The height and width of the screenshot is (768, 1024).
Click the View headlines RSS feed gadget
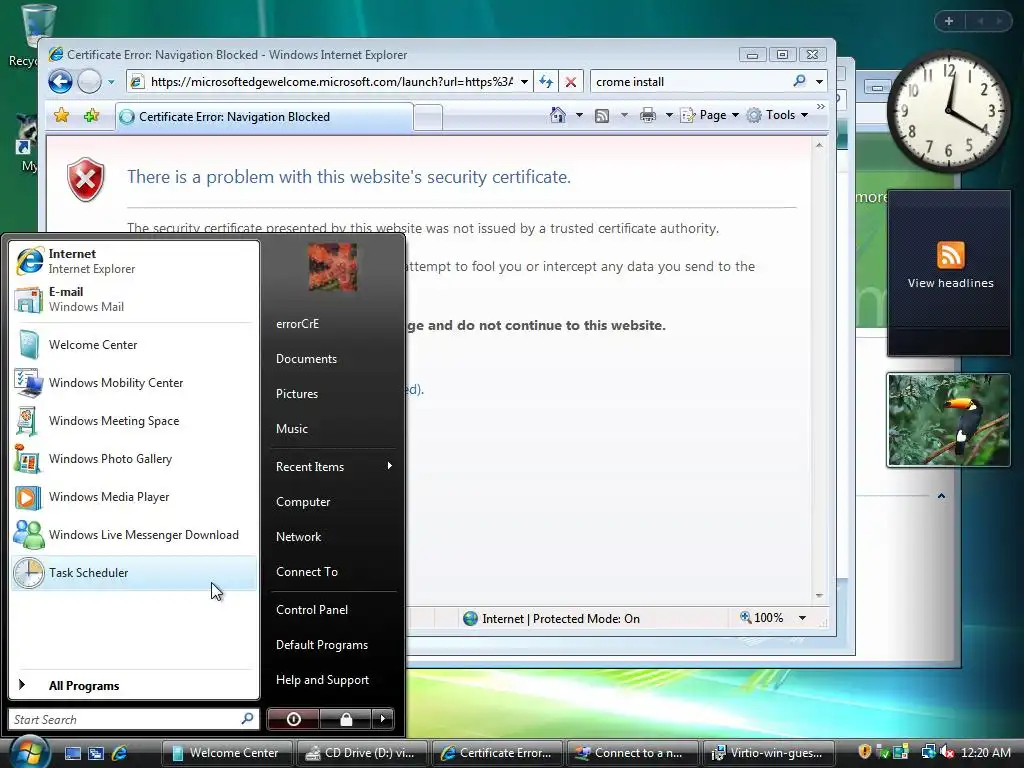pos(950,273)
